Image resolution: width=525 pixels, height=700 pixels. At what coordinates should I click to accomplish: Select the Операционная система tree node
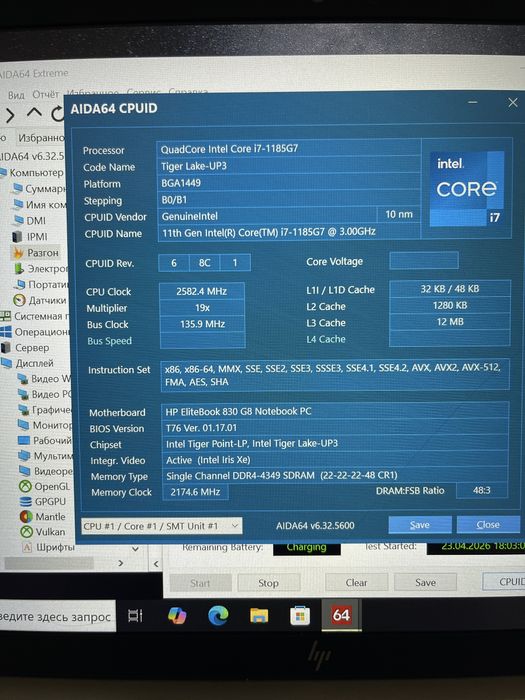[42, 333]
